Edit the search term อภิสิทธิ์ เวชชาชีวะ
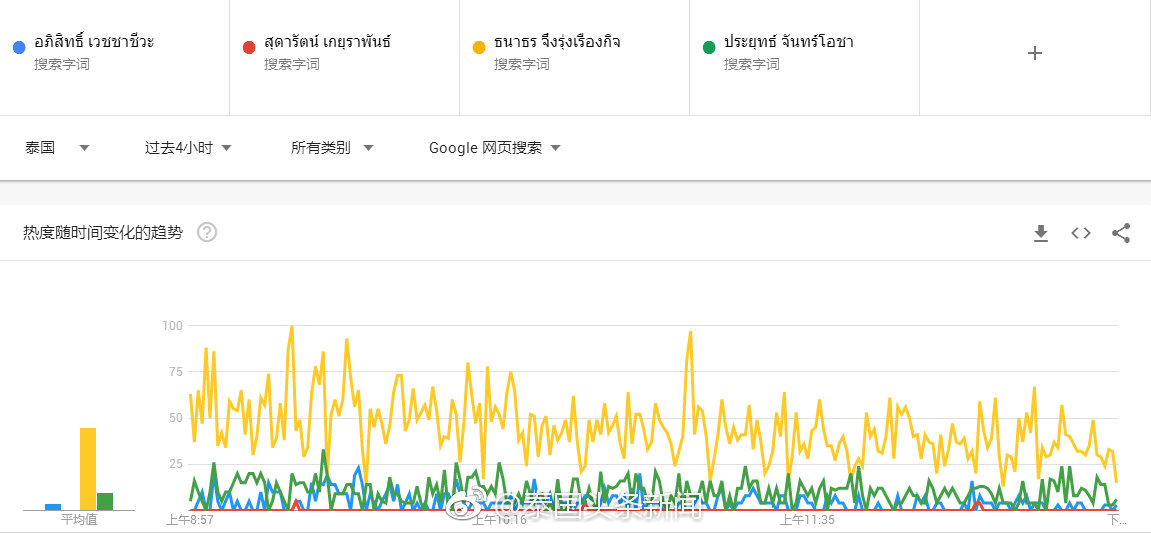The width and height of the screenshot is (1151, 533). tap(94, 42)
